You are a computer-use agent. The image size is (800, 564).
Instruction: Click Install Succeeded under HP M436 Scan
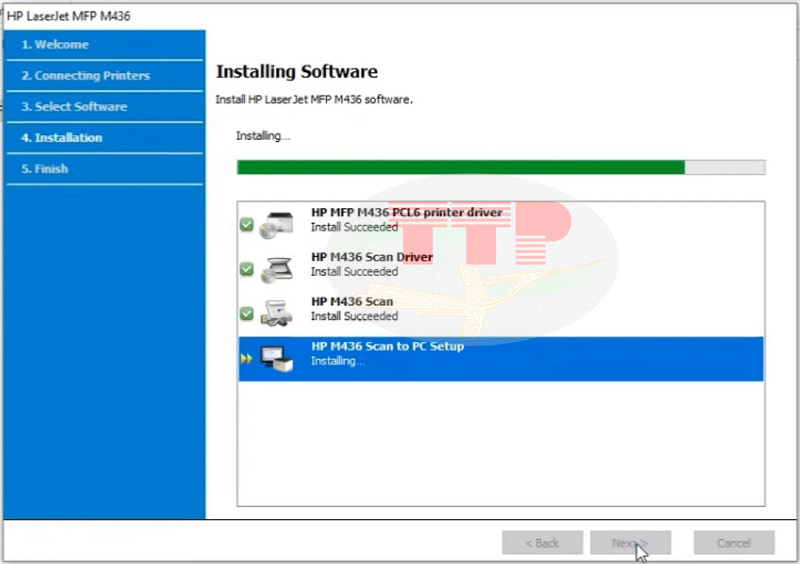(355, 316)
